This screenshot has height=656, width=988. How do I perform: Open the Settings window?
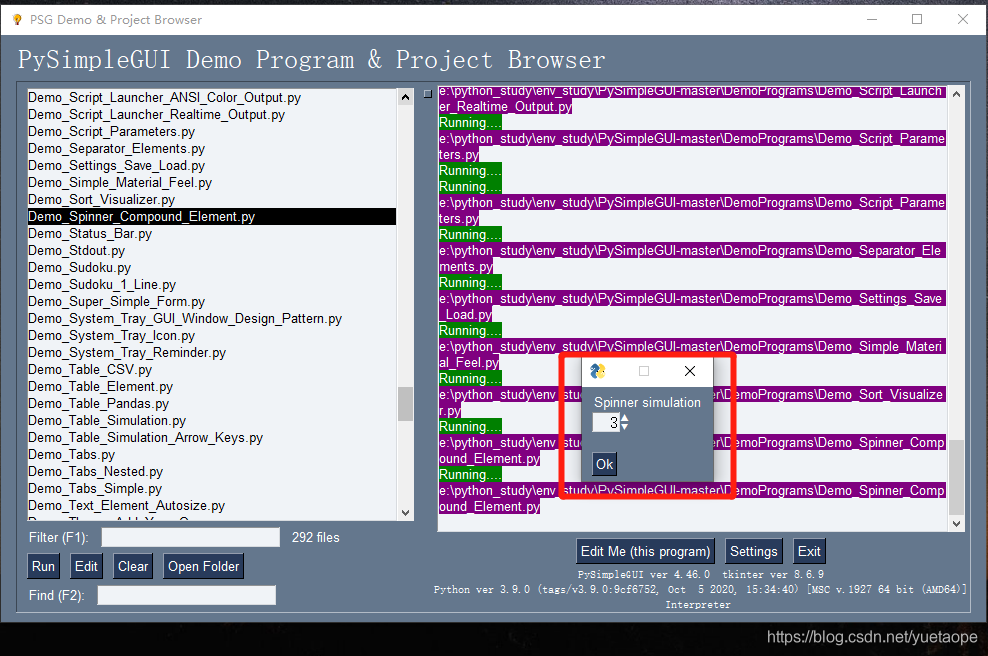click(754, 551)
